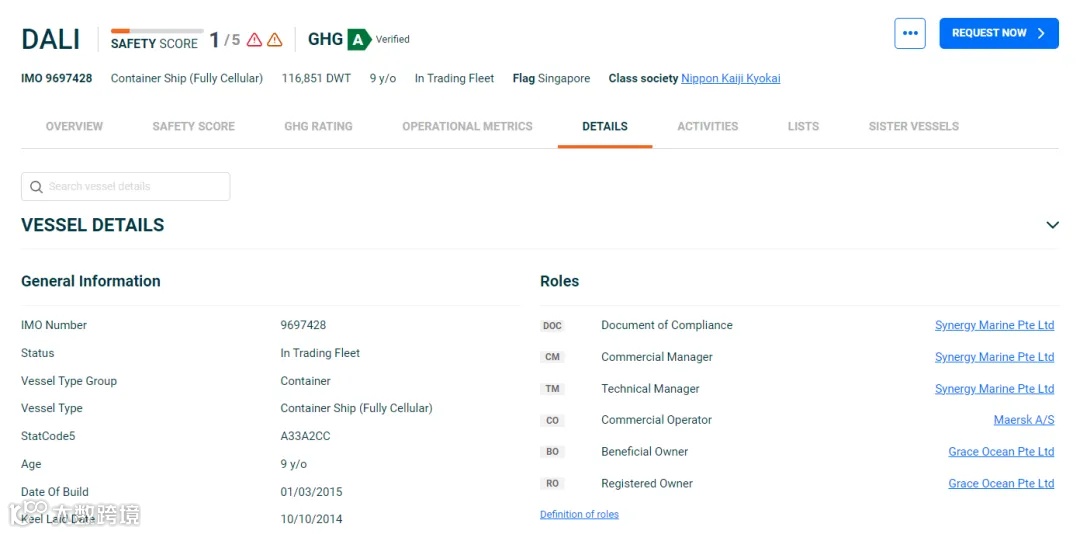Screen dimensions: 1080x534
Task: Click the RO role badge
Action: [552, 484]
